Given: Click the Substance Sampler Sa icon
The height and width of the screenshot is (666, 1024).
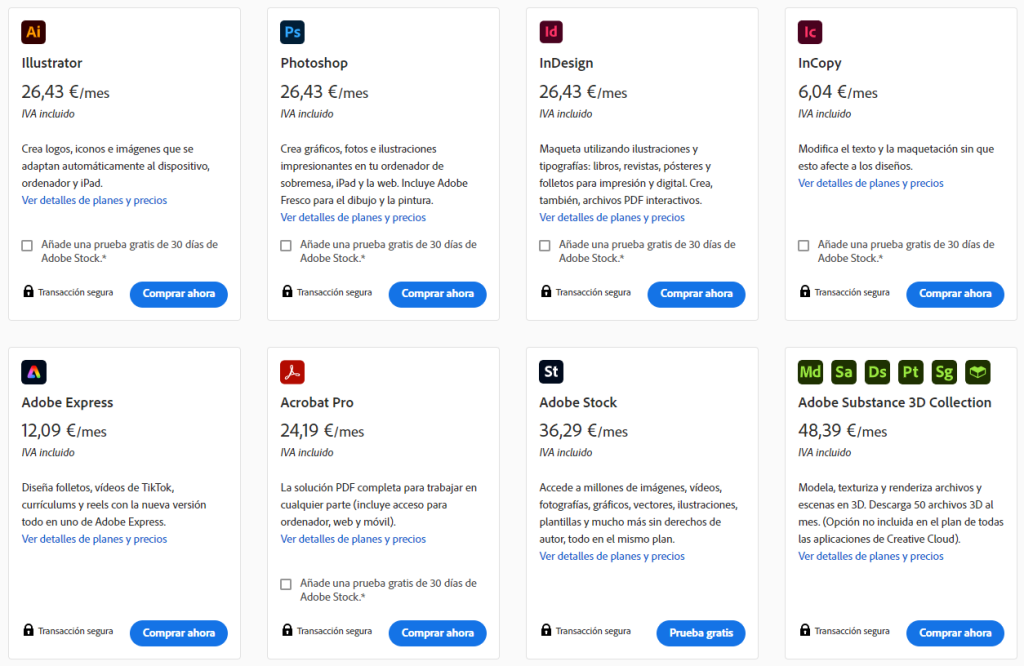Looking at the screenshot, I should click(x=844, y=372).
